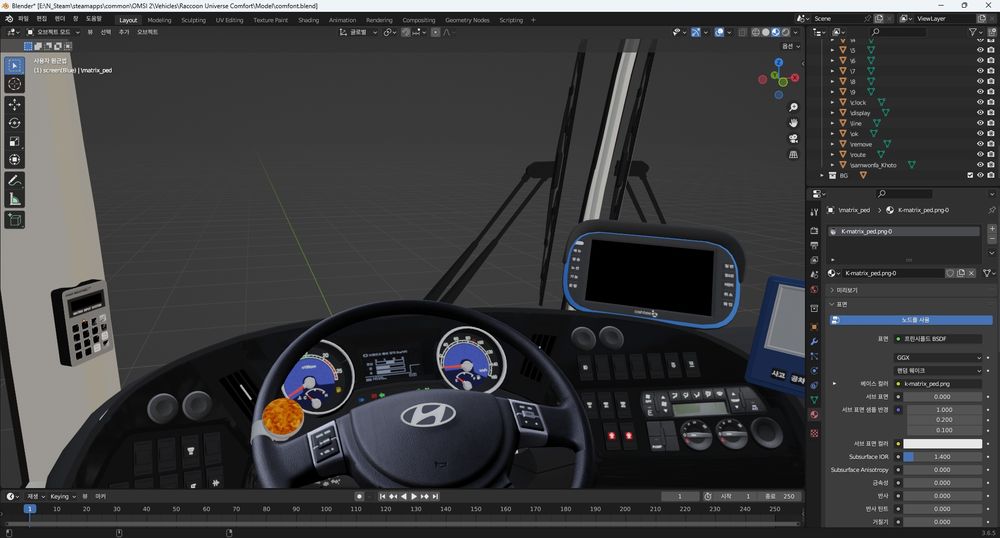The image size is (1000, 538).
Task: Click the viewport zoom magnifier icon
Action: [x=793, y=107]
